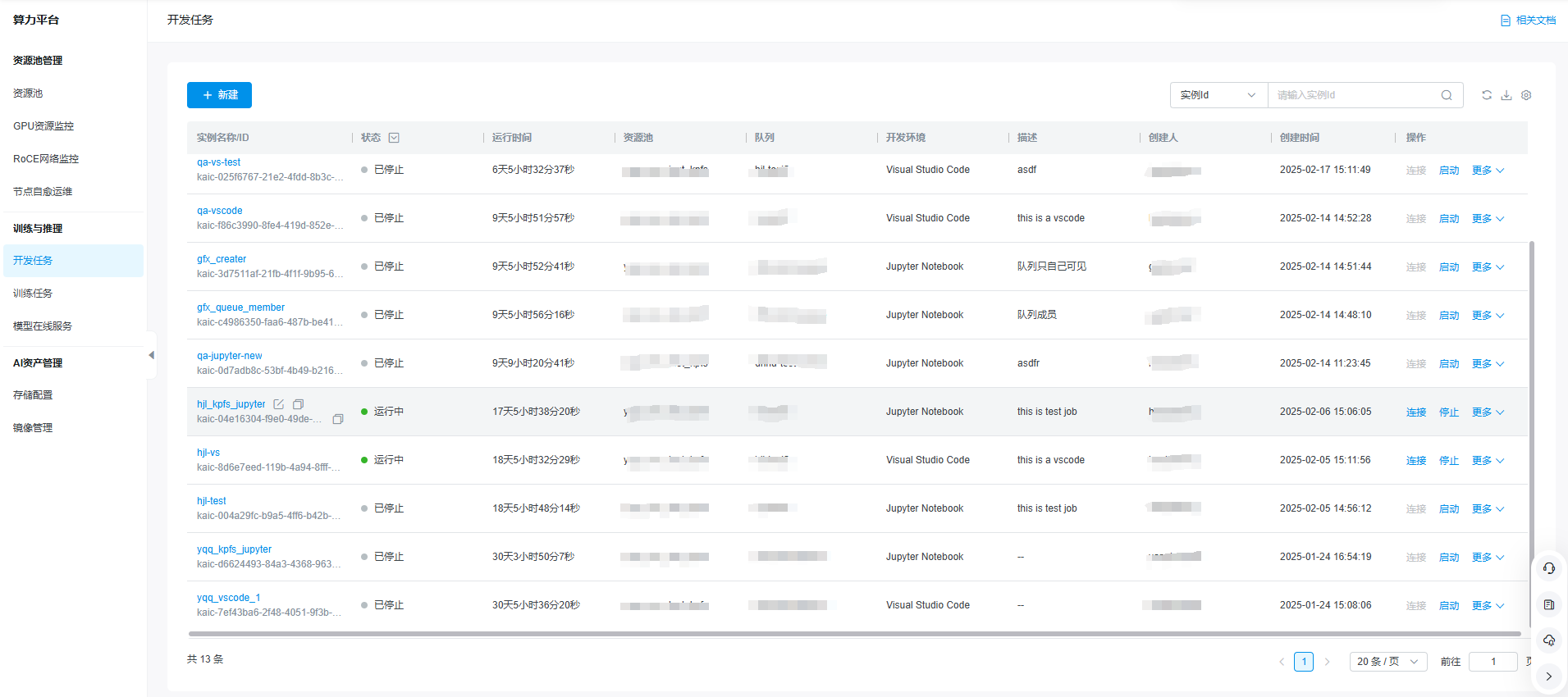Image resolution: width=1568 pixels, height=697 pixels.
Task: Expand 更多 menu for qa-vs-test row
Action: [x=1487, y=171]
